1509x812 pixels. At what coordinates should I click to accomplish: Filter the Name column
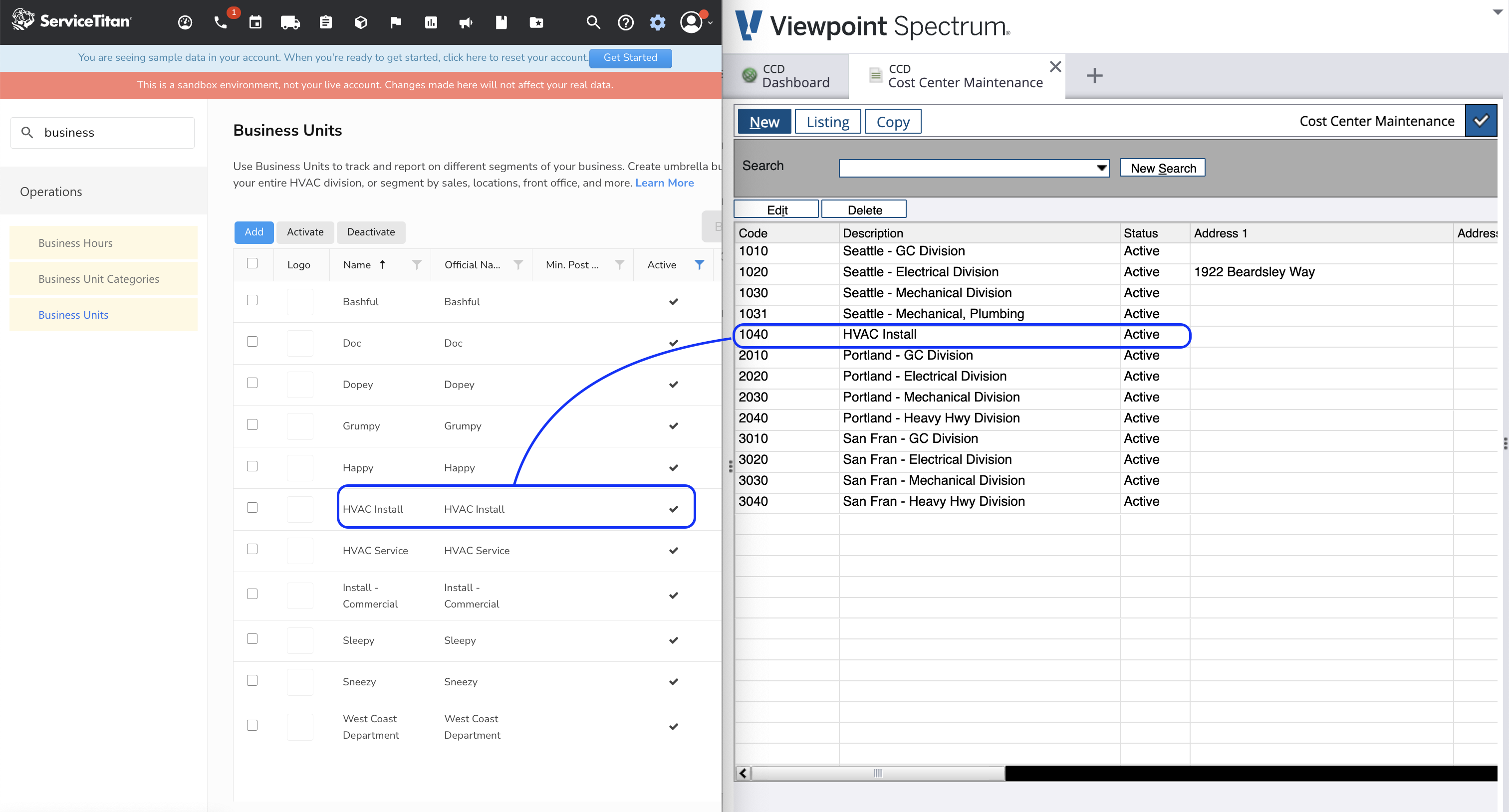[417, 265]
